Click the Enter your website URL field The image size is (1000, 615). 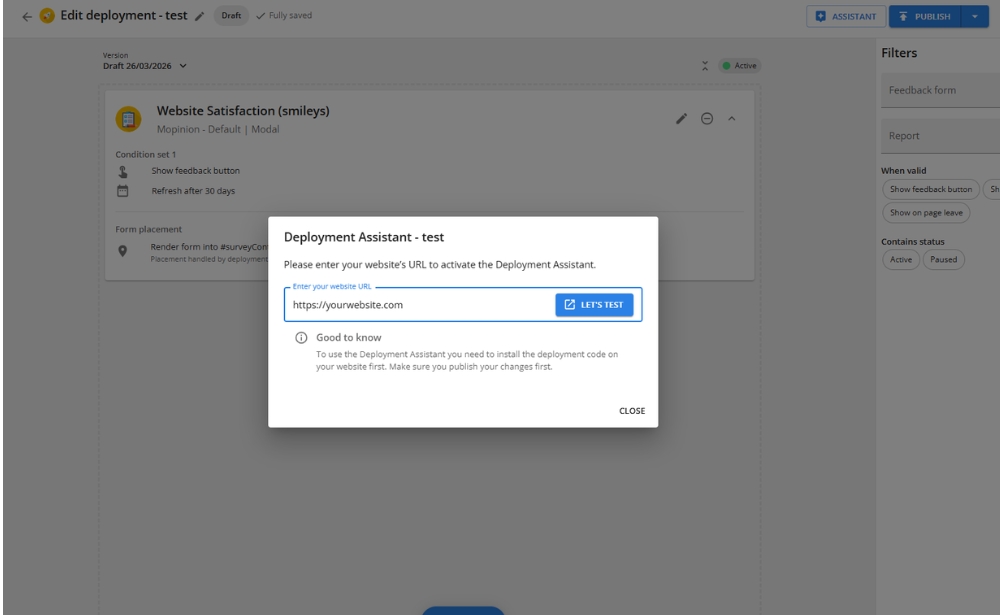[x=410, y=305]
